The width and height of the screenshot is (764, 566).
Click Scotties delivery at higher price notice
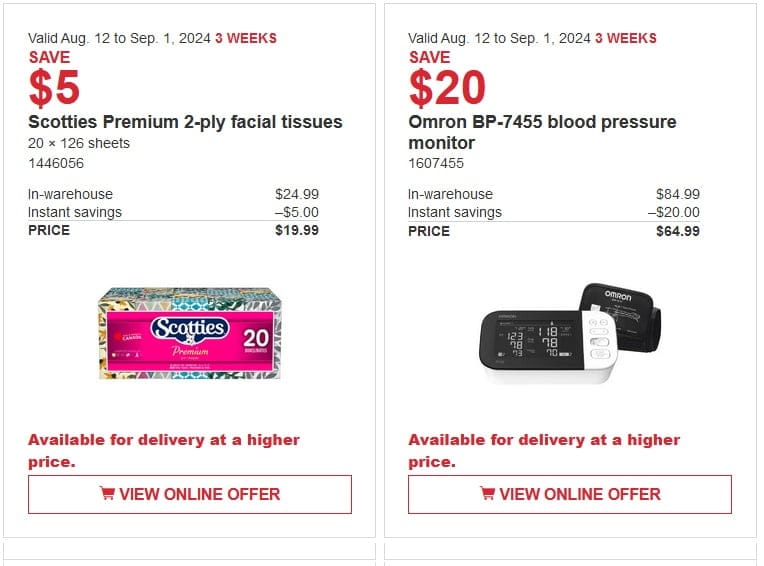164,451
